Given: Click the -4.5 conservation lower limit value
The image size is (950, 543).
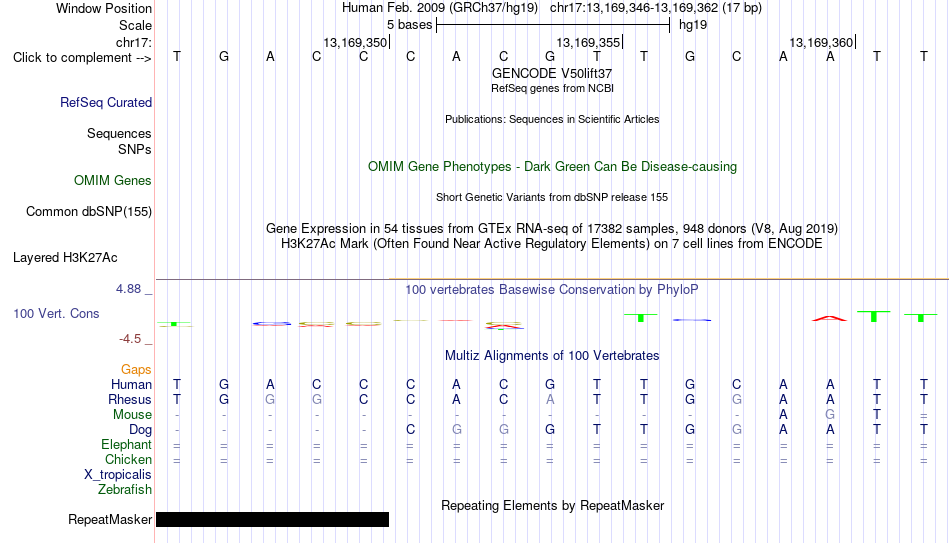Looking at the screenshot, I should coord(130,339).
